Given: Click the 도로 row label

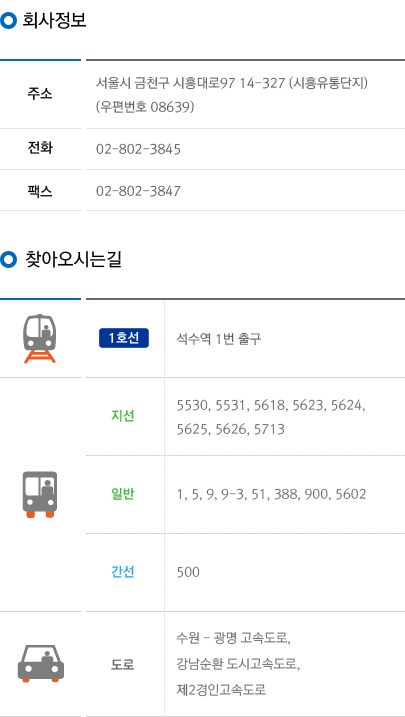Looking at the screenshot, I should [123, 664].
